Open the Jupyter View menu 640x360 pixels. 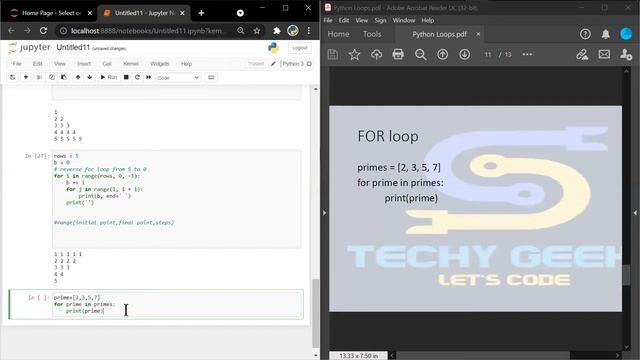60,64
